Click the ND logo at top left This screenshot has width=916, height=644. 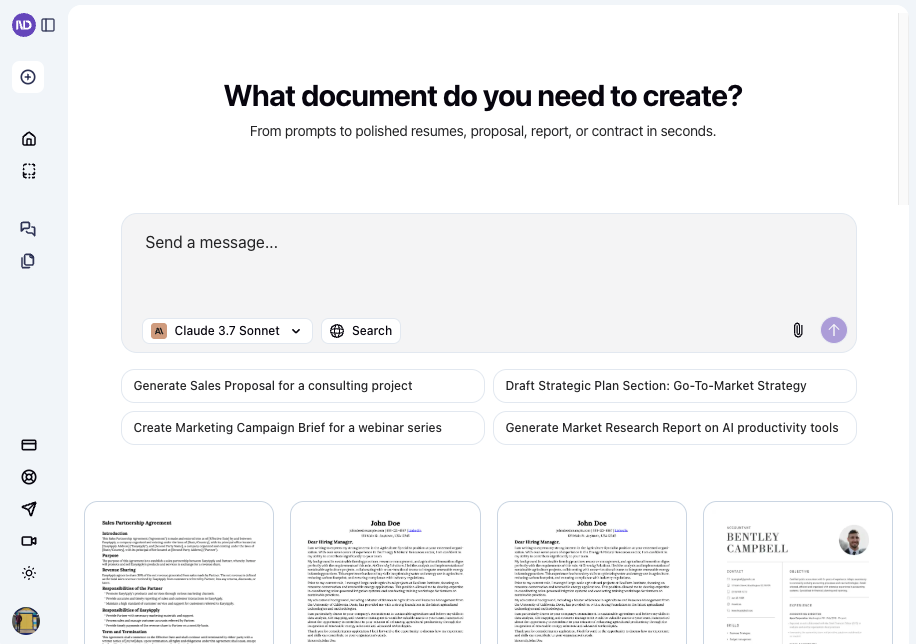point(23,25)
